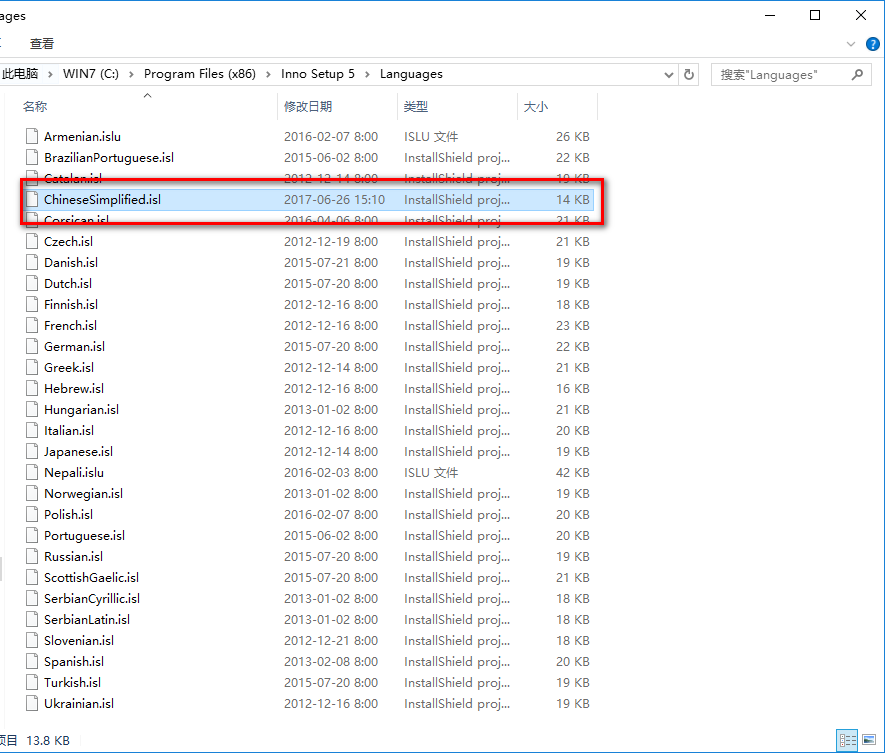Click the ISLU 文件 type of Armenian.islu
The width and height of the screenshot is (885, 753).
click(431, 137)
